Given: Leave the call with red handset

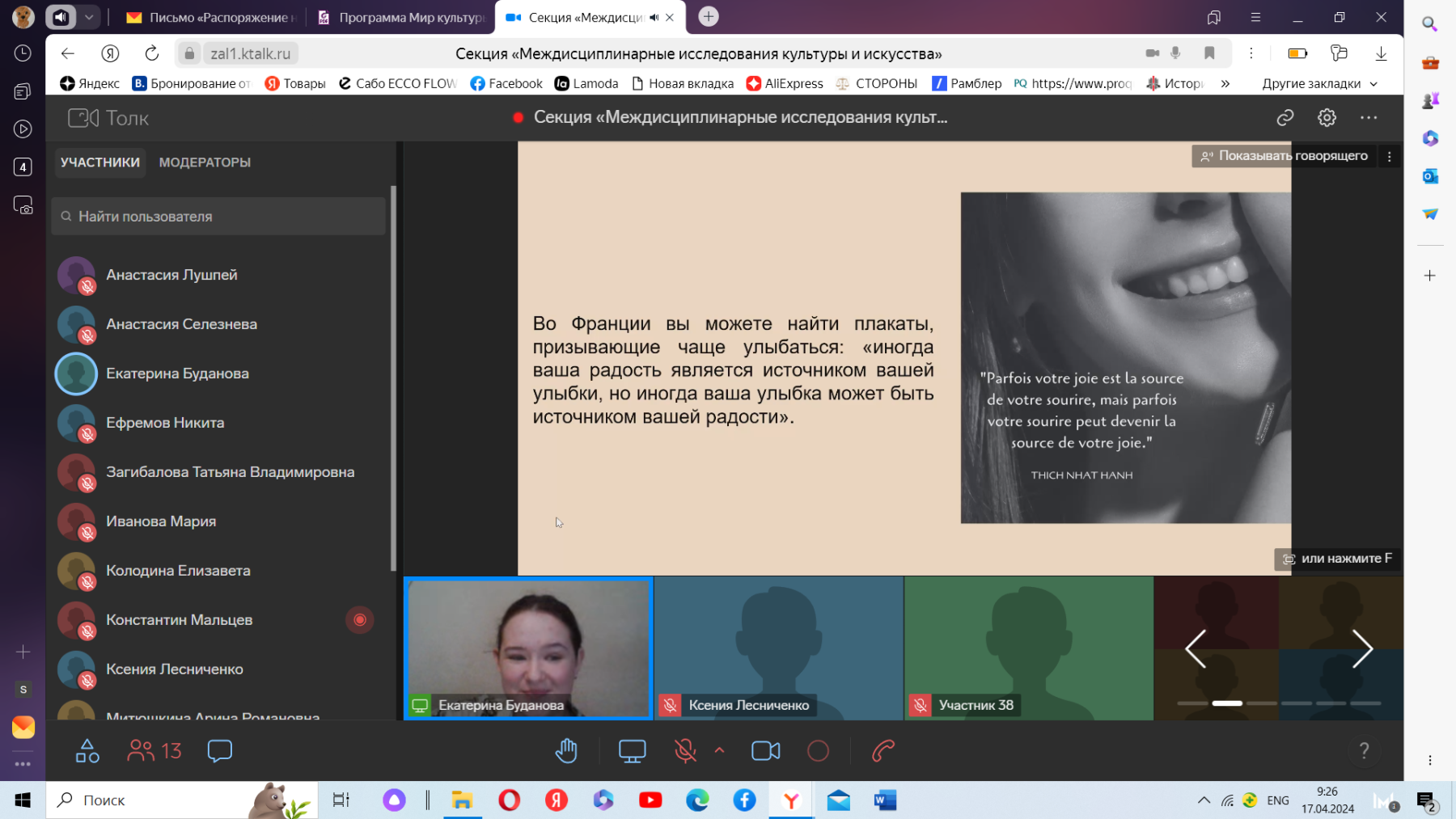Looking at the screenshot, I should [883, 751].
